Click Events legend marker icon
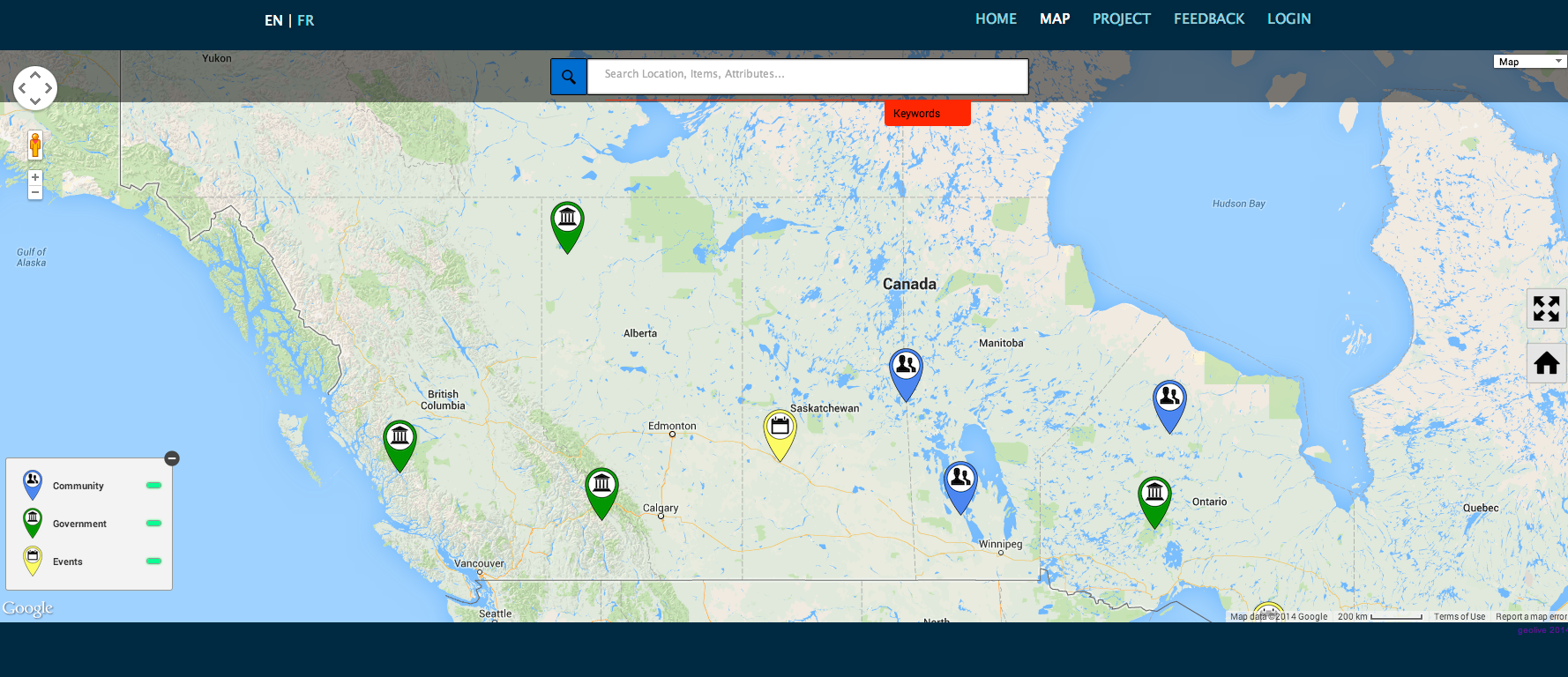The height and width of the screenshot is (677, 1568). pos(33,562)
